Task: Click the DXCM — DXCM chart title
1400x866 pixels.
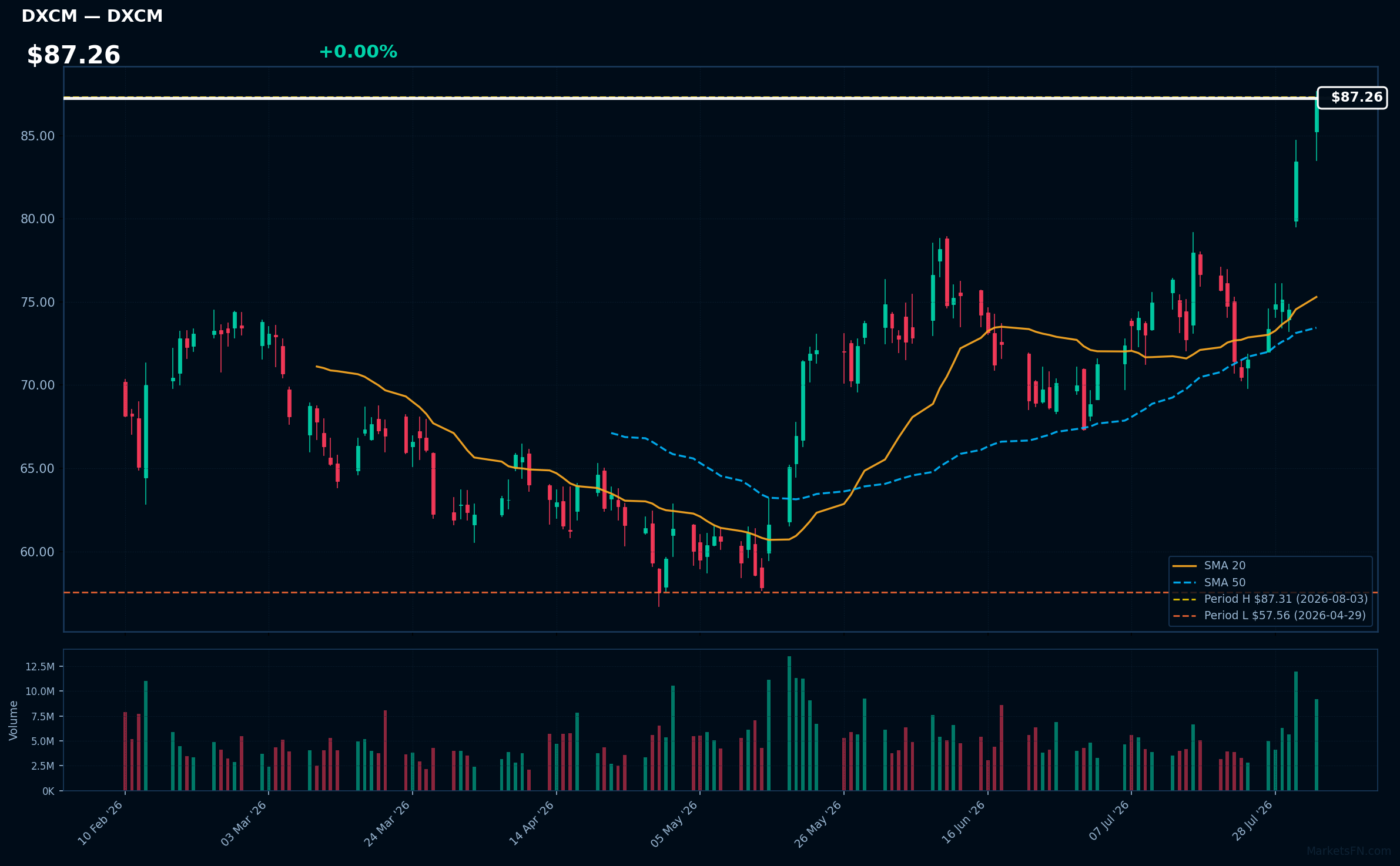Action: pyautogui.click(x=92, y=16)
